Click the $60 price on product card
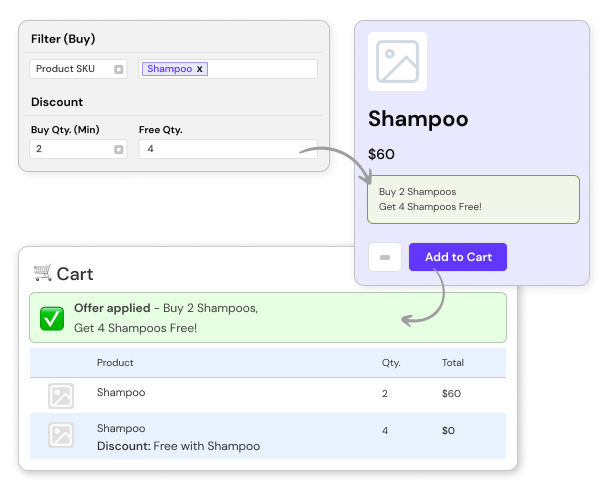 (x=382, y=155)
